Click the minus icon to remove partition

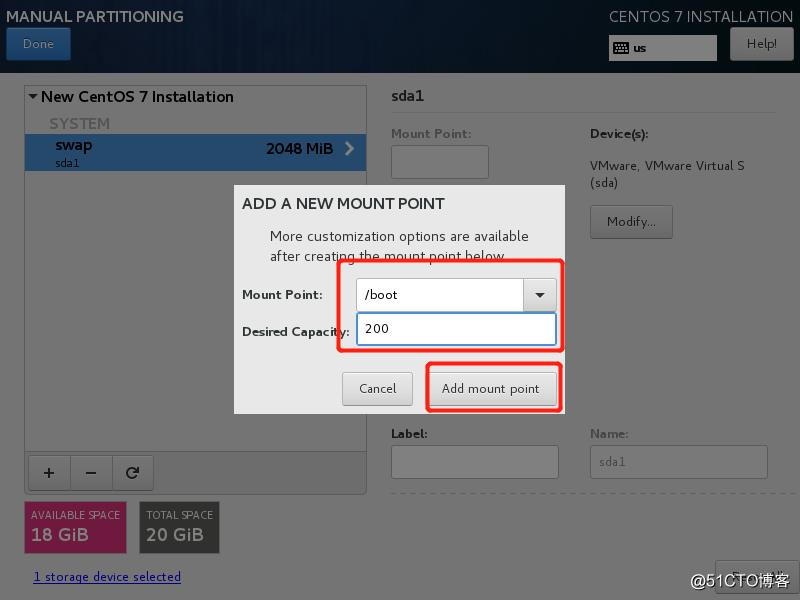pos(91,473)
